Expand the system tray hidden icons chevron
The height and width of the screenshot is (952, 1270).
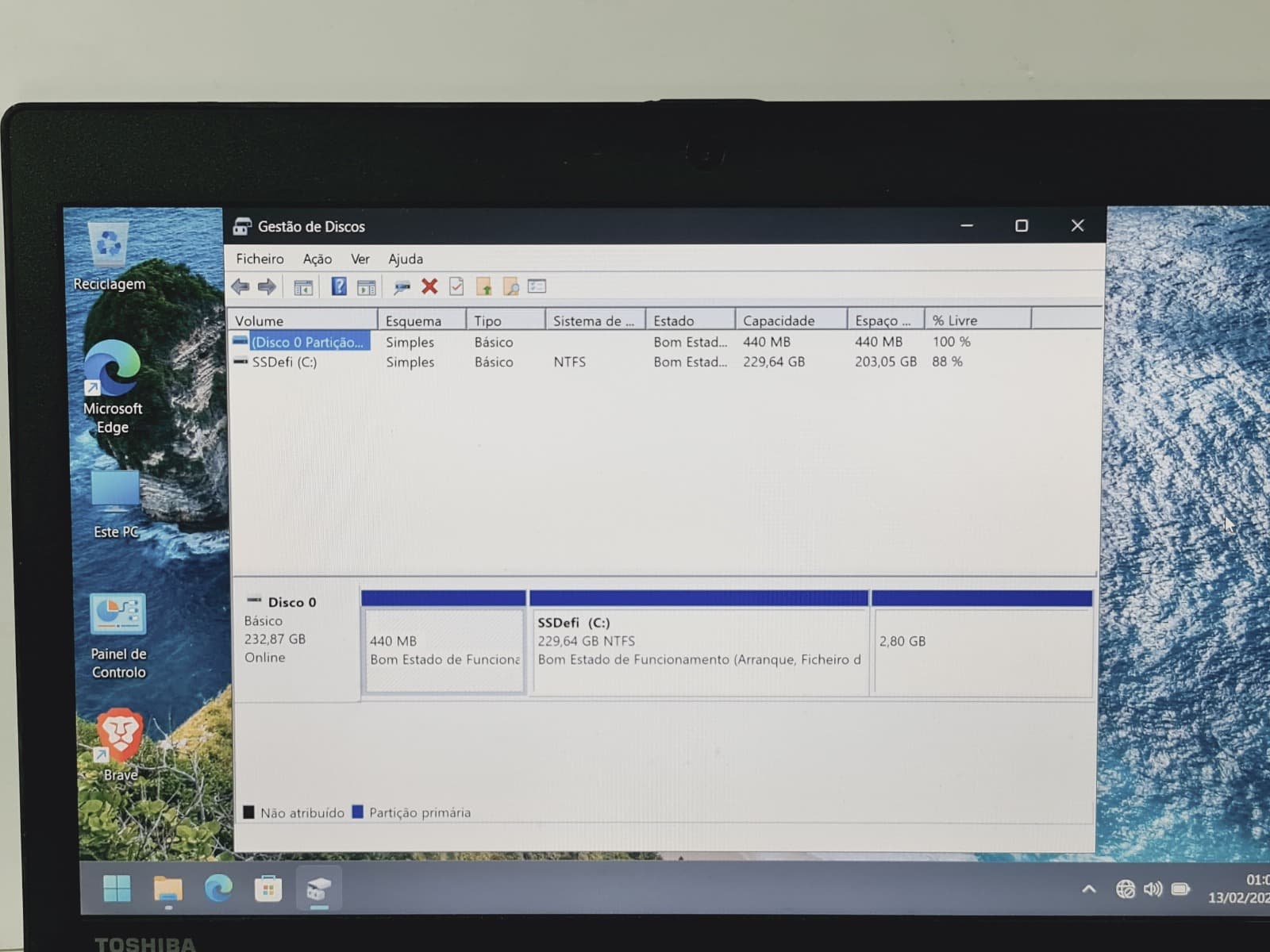pos(1089,889)
